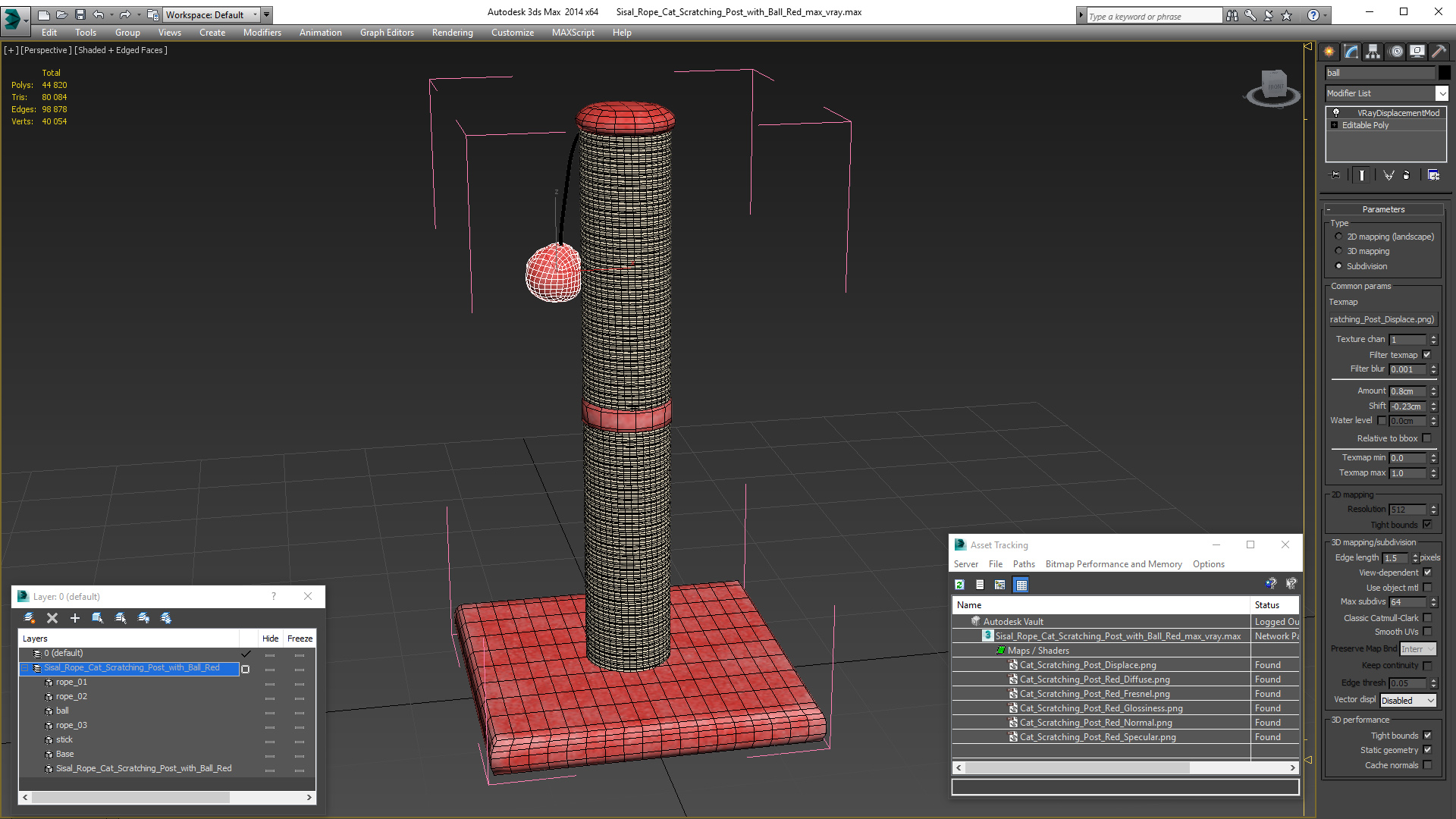Delete layer X icon in Layer dialog
The width and height of the screenshot is (1456, 819).
click(x=52, y=618)
